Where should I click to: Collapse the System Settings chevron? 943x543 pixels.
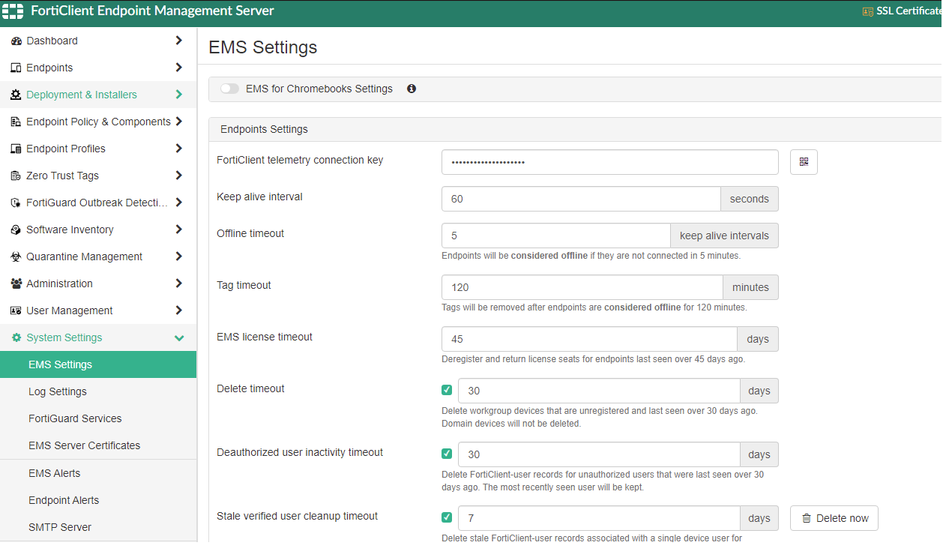click(x=179, y=338)
